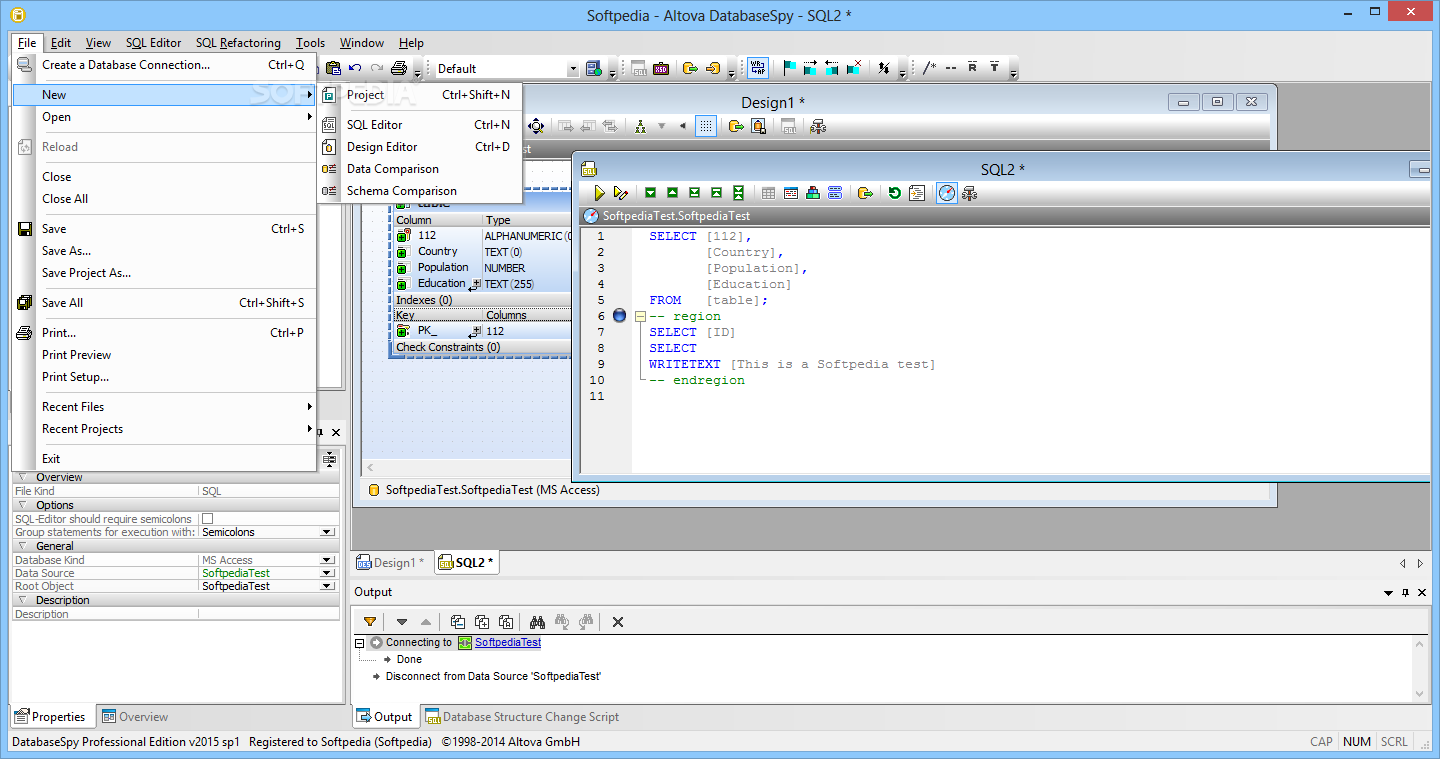Open SQL Editor options wrench icon

click(x=969, y=193)
